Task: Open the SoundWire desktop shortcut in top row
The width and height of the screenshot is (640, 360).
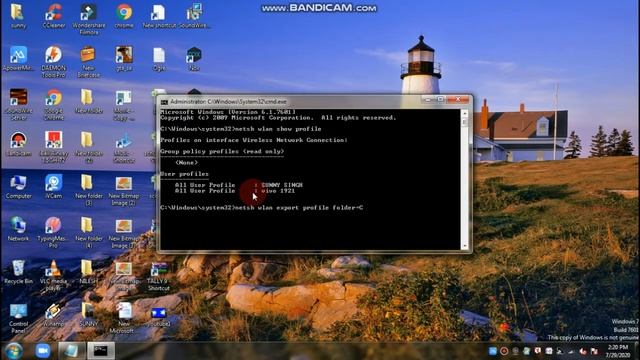Action: coord(194,16)
